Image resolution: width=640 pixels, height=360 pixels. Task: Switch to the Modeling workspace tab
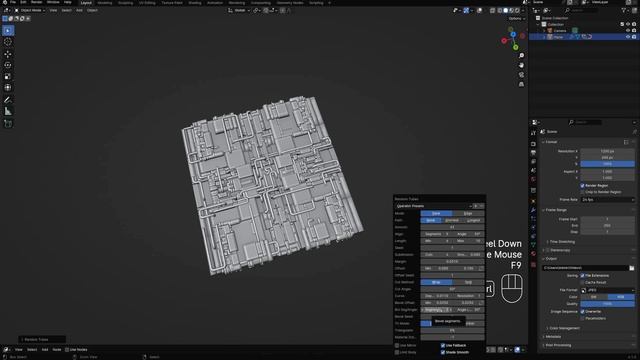click(104, 3)
